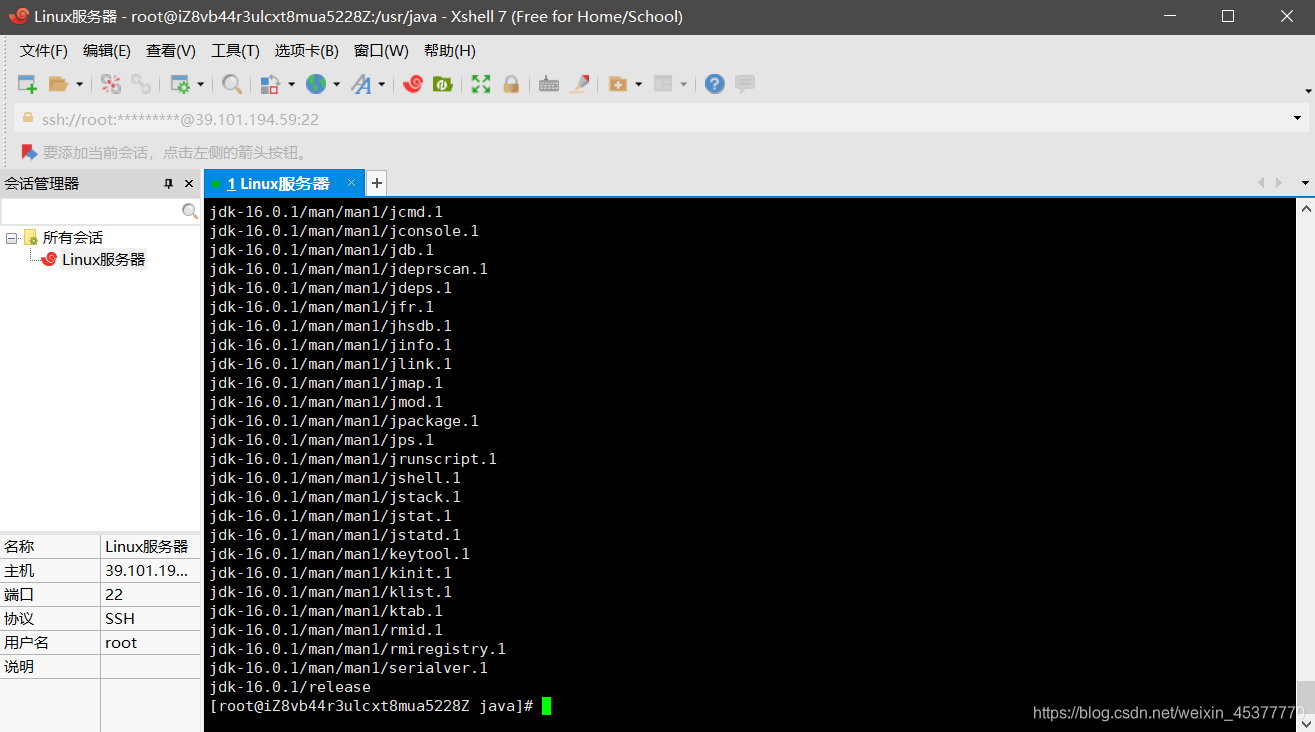Open the 窗口(W) menu
1315x732 pixels.
[x=381, y=51]
